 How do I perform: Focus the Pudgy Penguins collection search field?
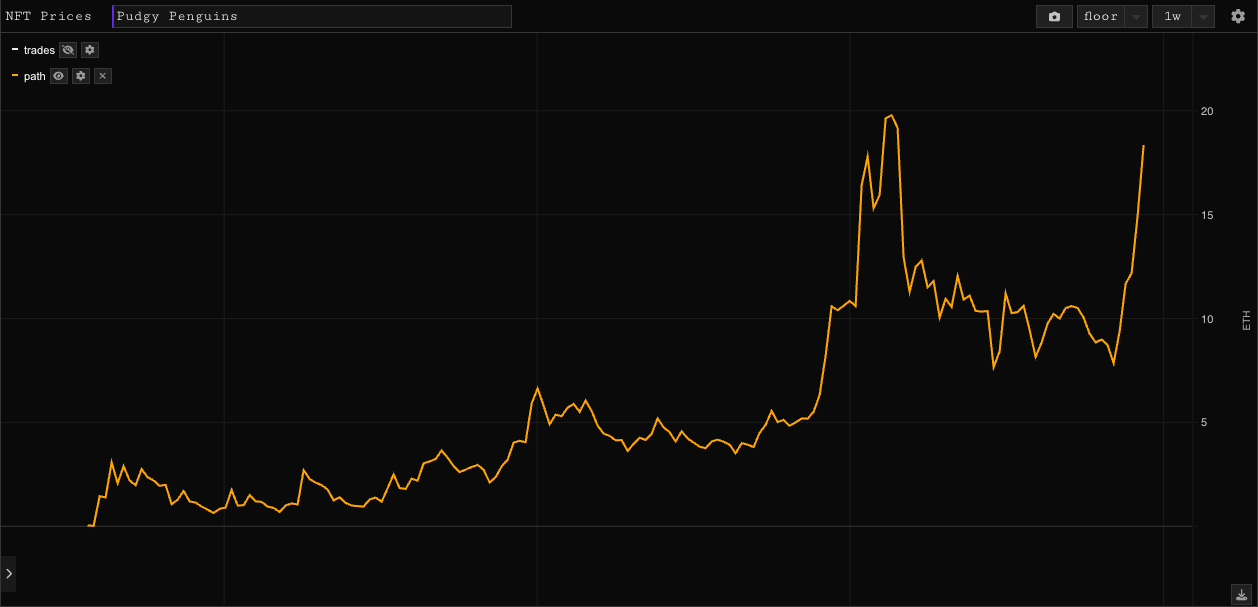[312, 16]
